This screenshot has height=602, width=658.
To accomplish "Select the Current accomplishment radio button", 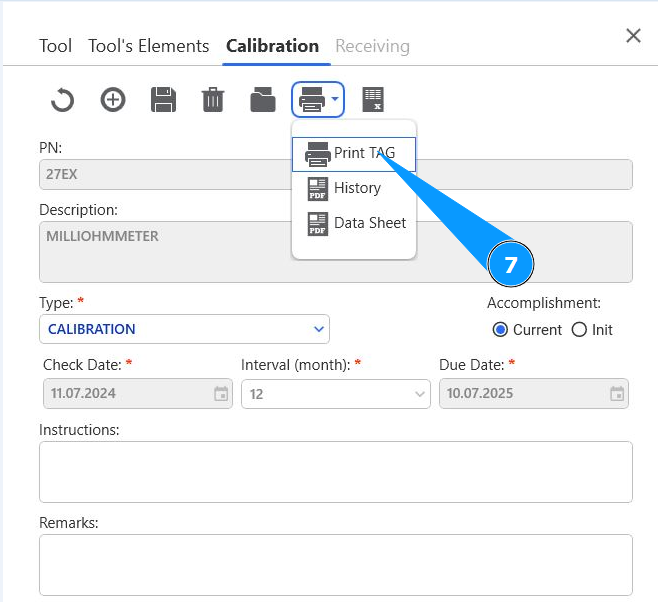I will tap(501, 330).
